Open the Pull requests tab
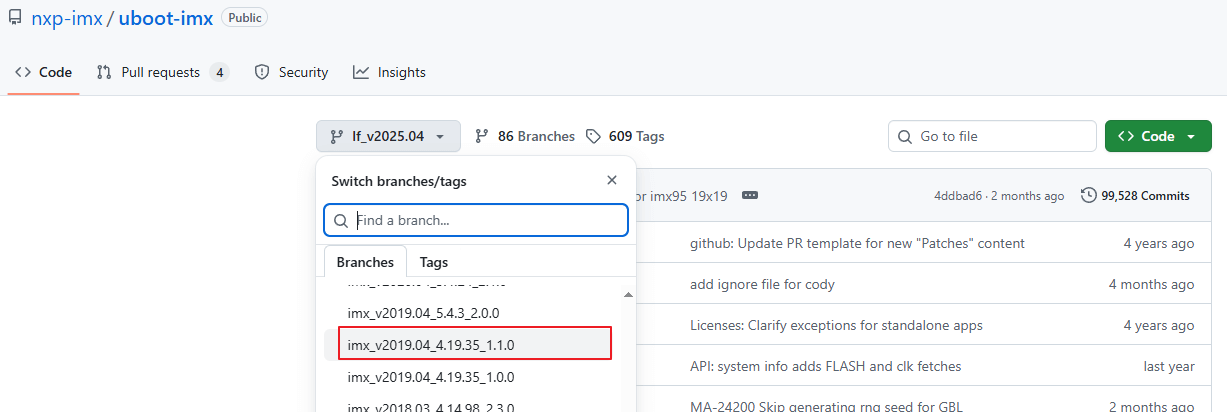Screen dimensions: 1227x412 pos(162,72)
